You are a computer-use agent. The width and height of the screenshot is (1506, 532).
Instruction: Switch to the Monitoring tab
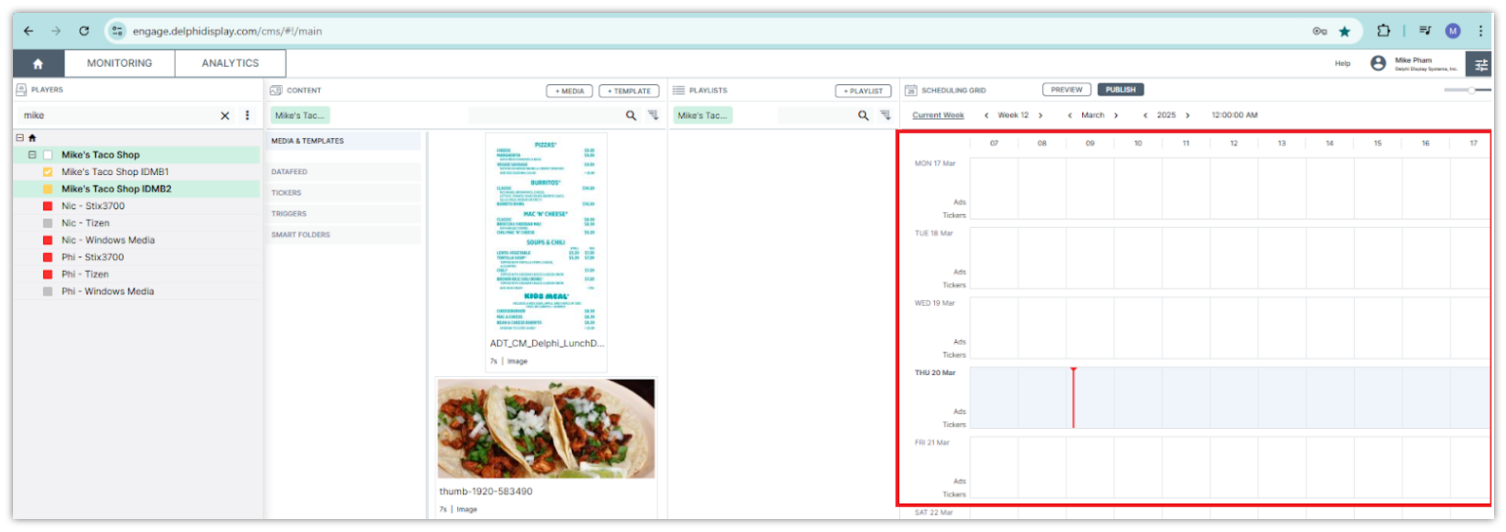[x=119, y=63]
